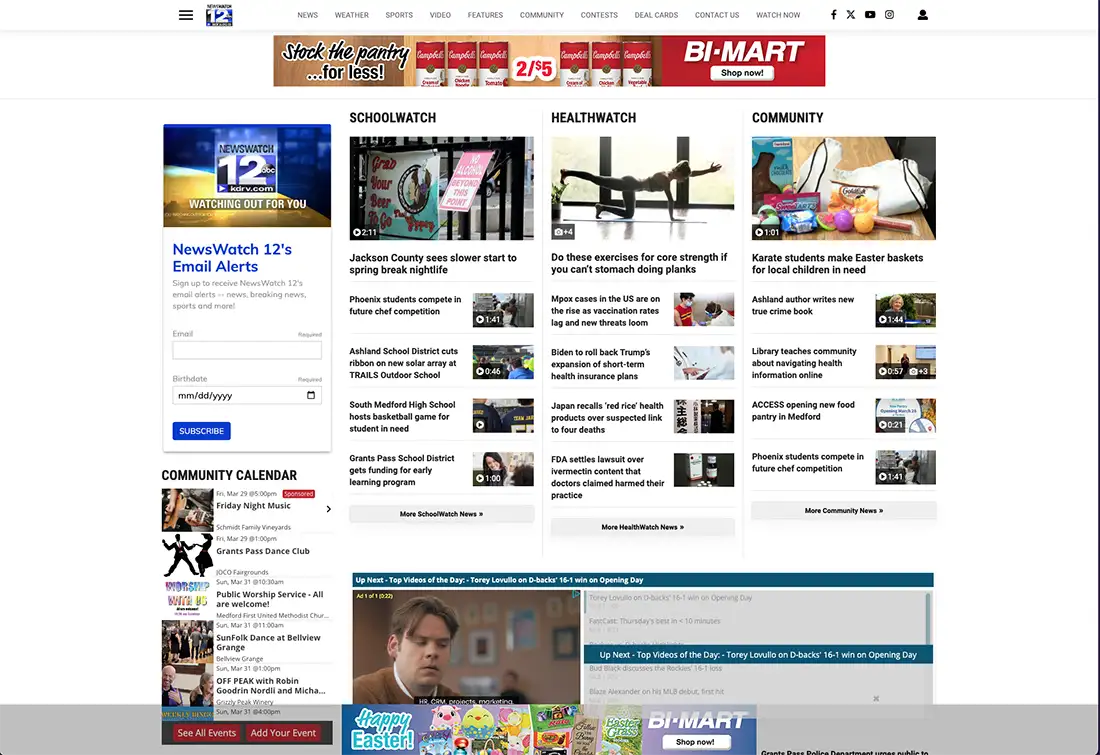This screenshot has width=1100, height=755.
Task: Open the Features menu
Action: 485,15
